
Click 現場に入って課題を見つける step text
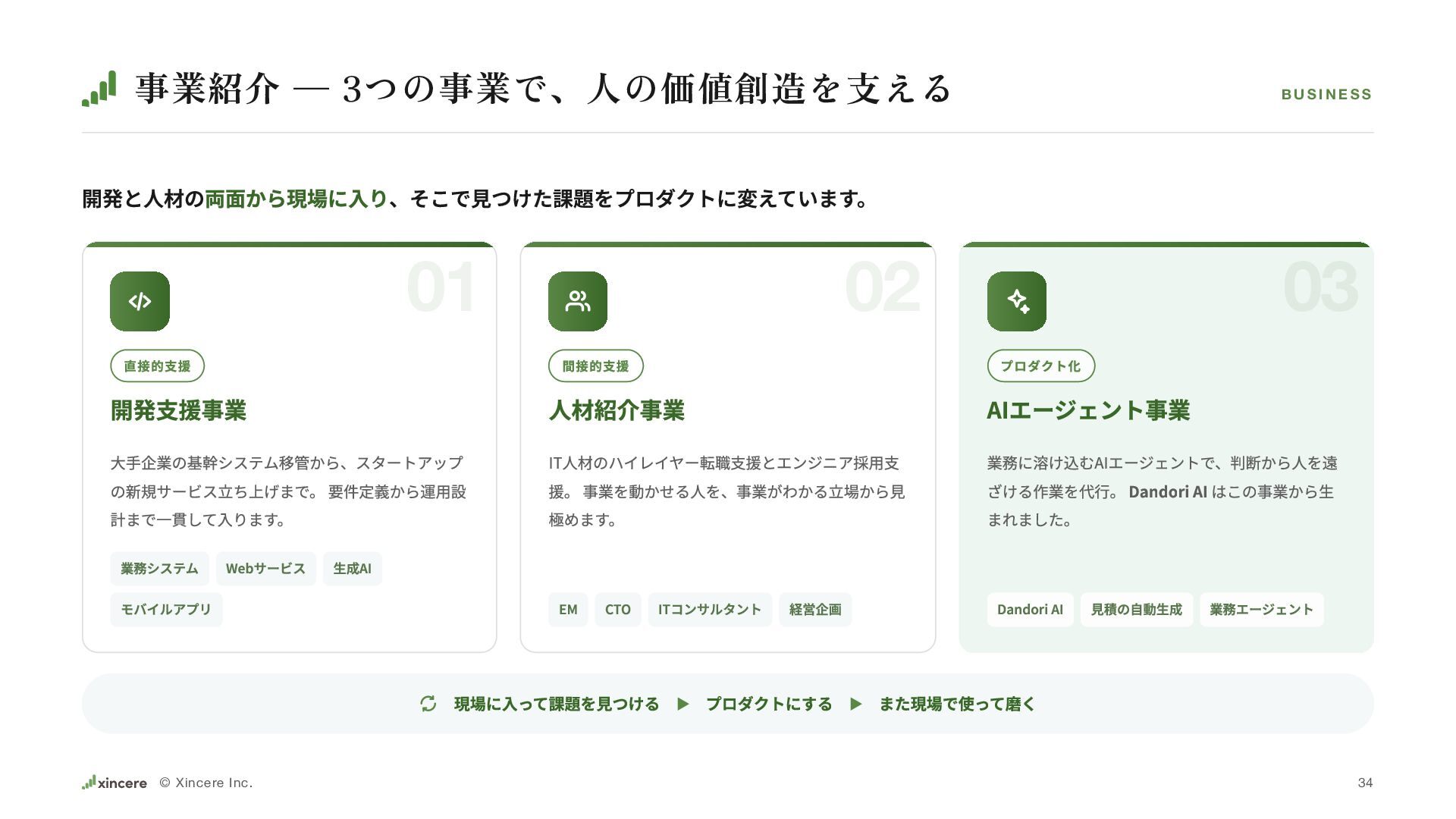(x=557, y=704)
